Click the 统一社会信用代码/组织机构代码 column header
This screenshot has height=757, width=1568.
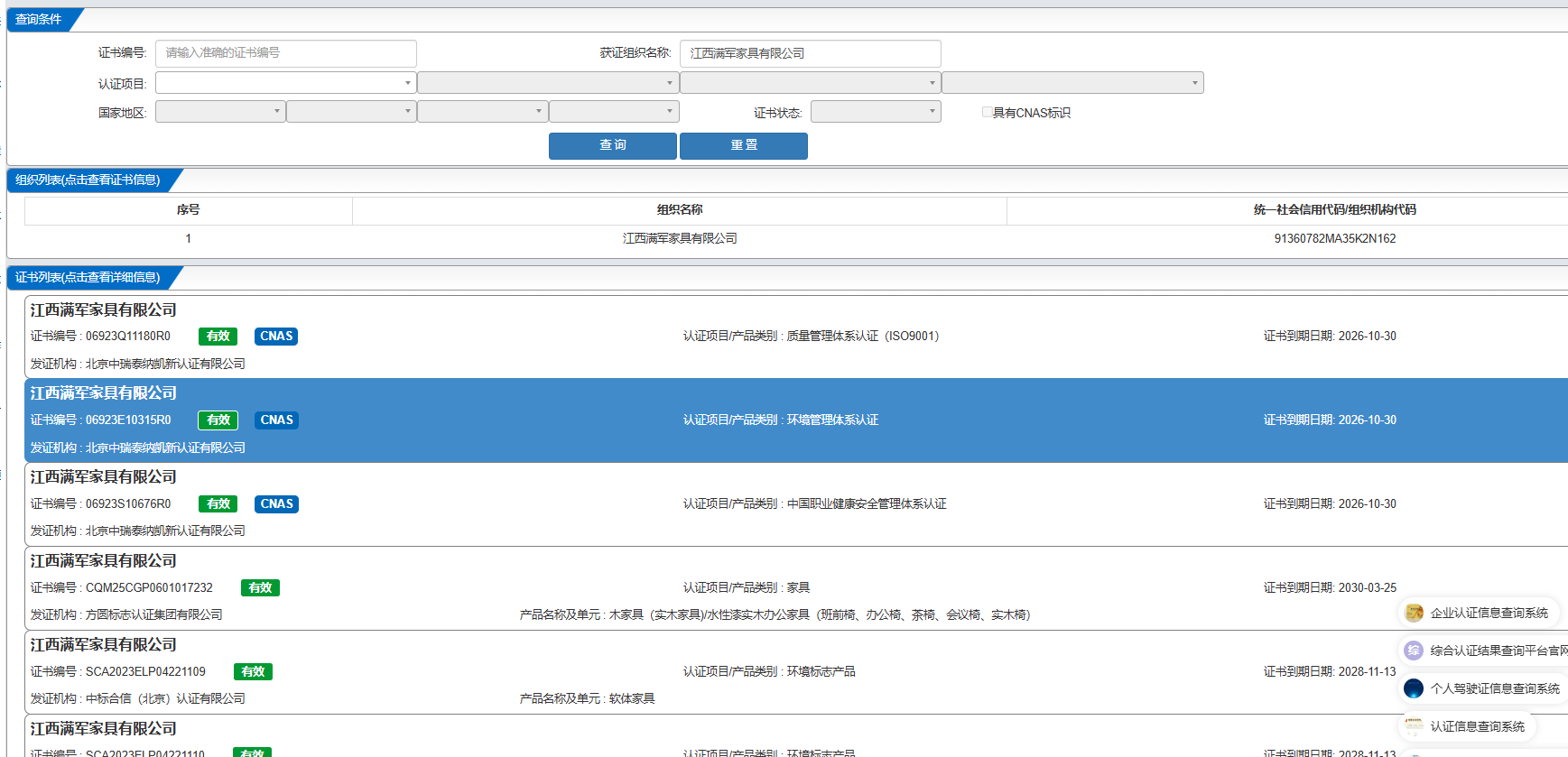[x=1334, y=210]
